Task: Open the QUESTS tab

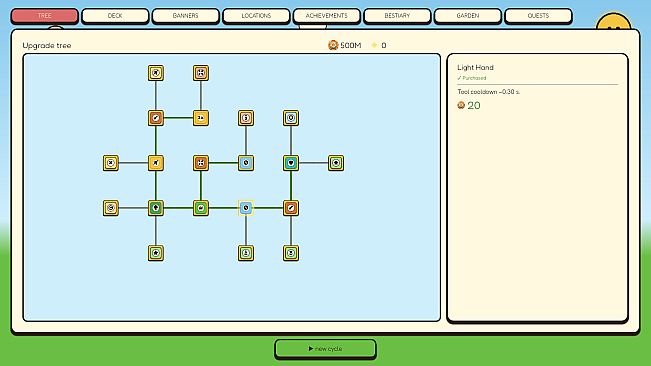Action: coord(538,16)
